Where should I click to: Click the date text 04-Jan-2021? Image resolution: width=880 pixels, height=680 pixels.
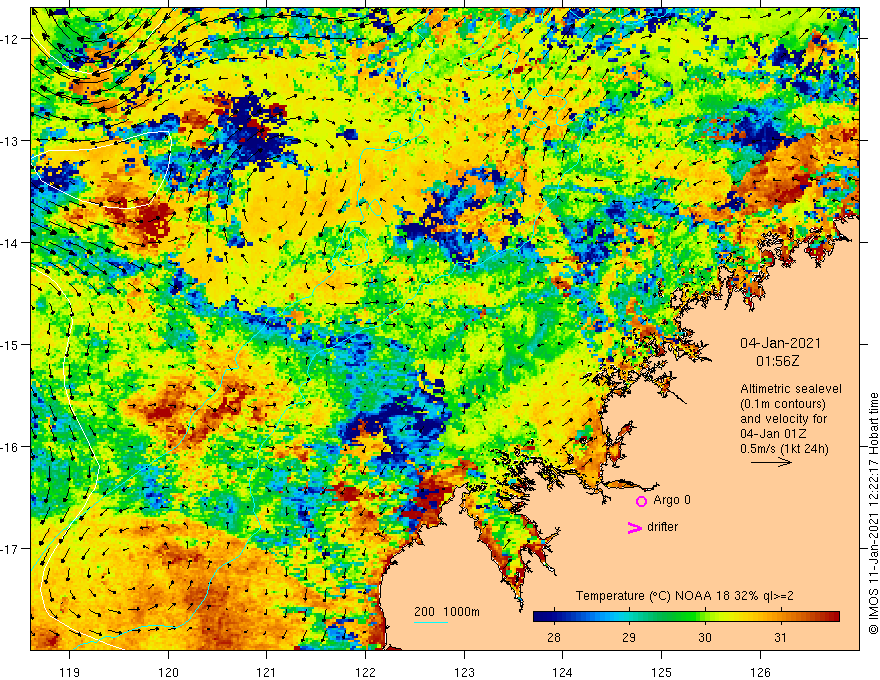coord(780,343)
